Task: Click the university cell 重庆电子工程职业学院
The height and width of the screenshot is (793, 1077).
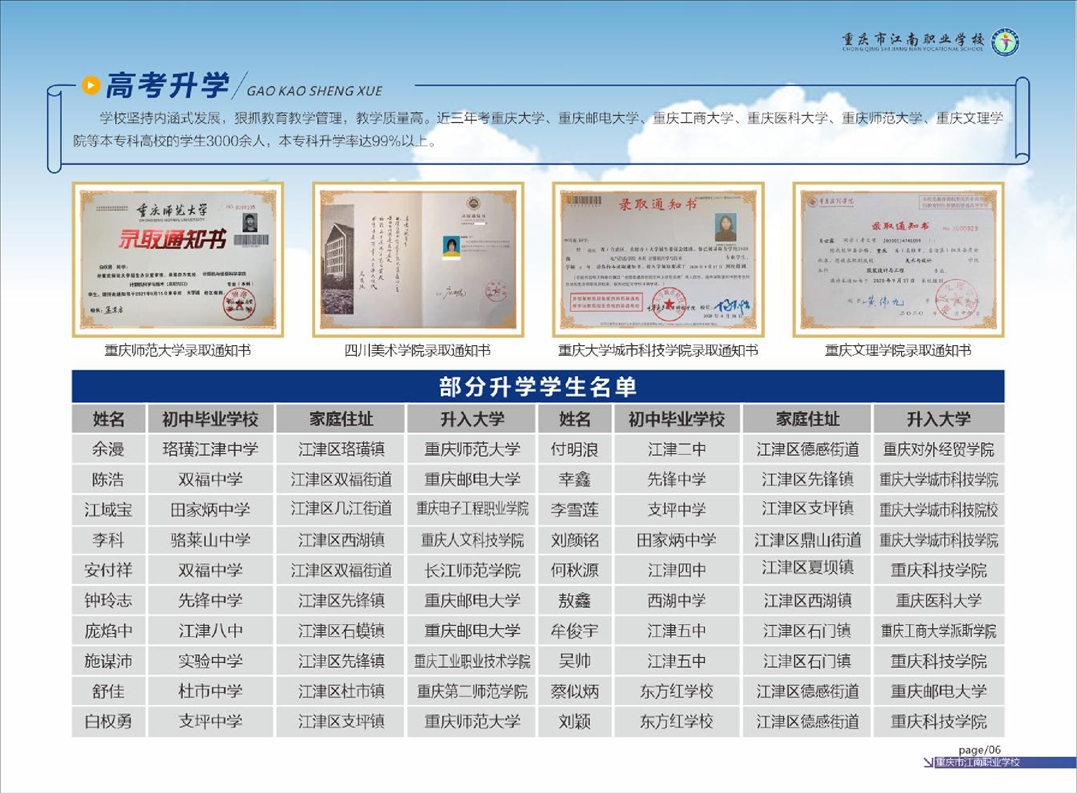Action: click(473, 509)
